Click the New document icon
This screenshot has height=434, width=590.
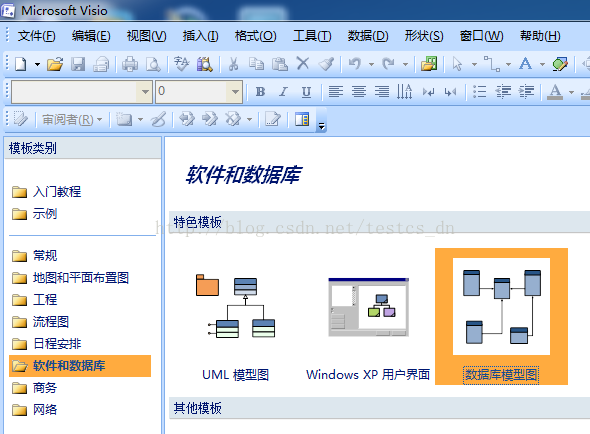click(21, 64)
